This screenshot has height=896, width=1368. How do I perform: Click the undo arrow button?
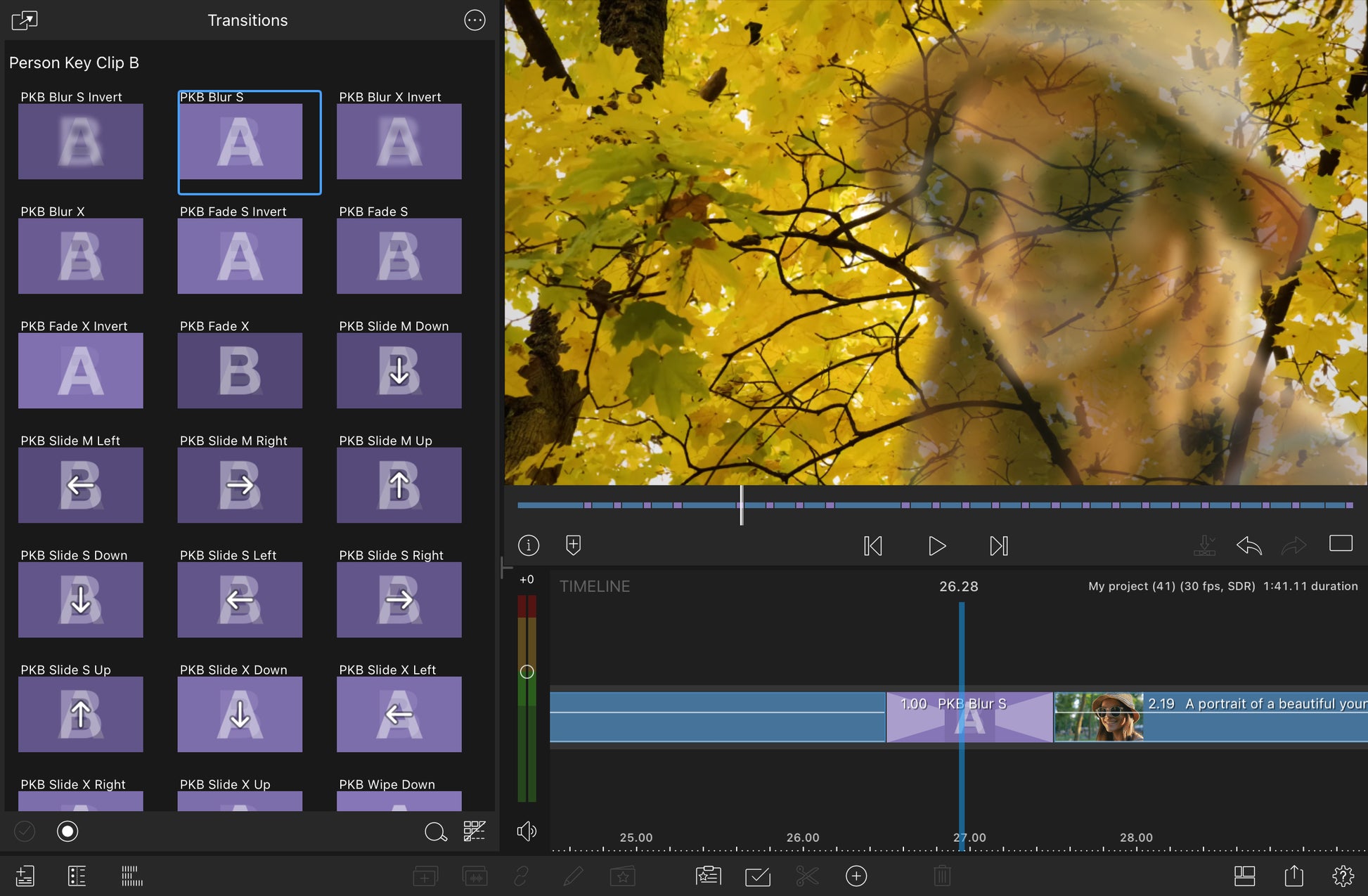tap(1248, 546)
